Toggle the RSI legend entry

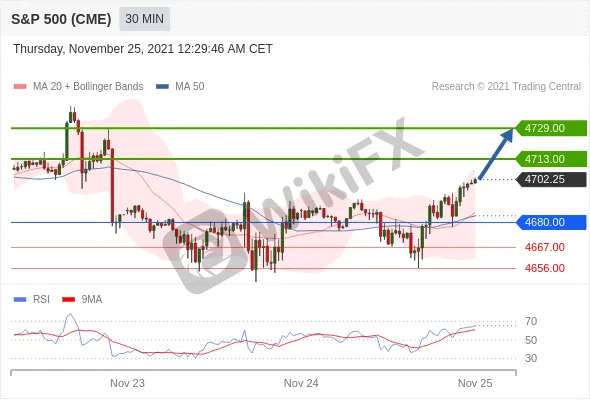coord(32,300)
